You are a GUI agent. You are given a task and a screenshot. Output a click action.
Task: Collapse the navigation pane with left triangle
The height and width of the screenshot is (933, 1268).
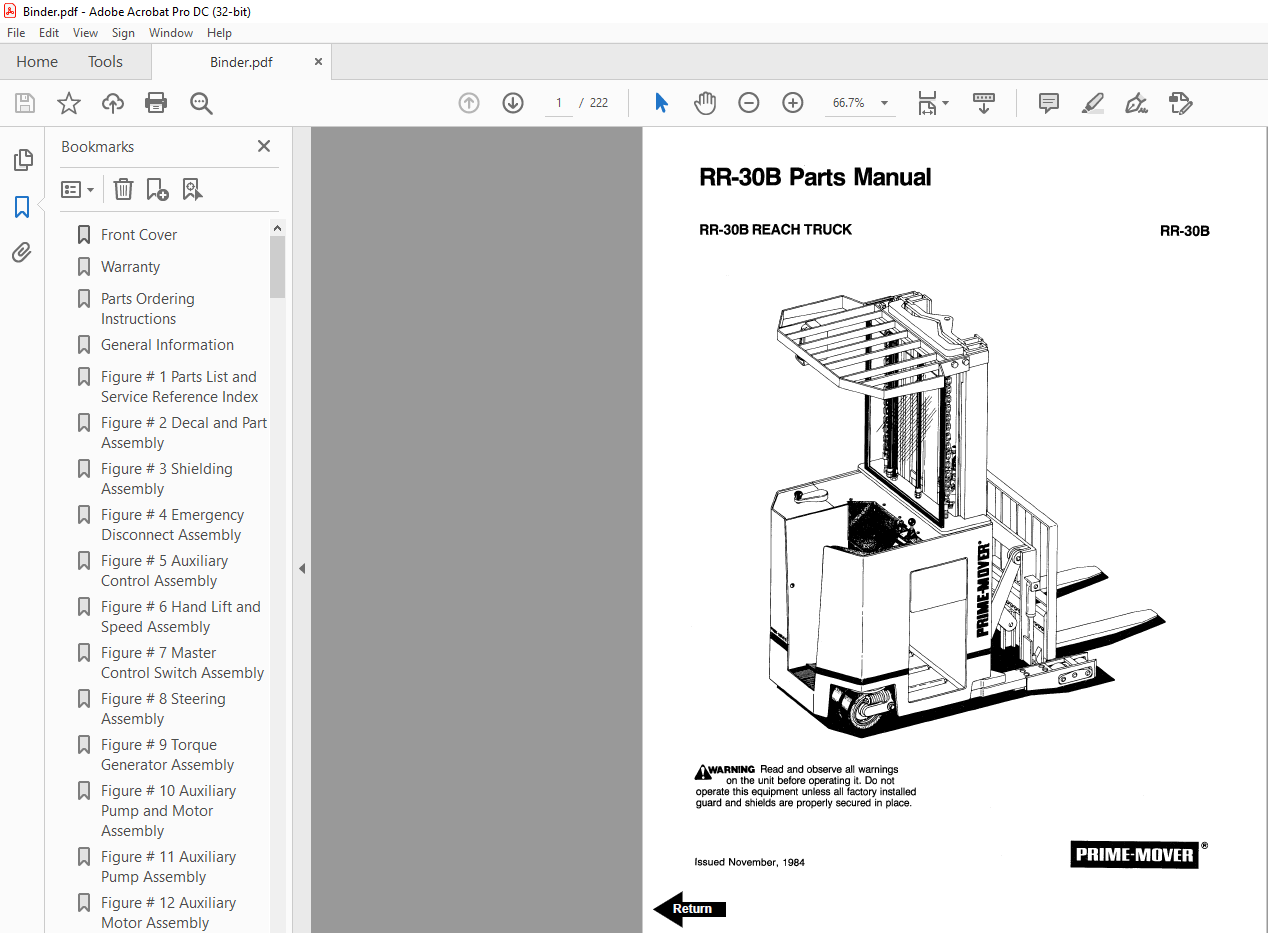[302, 568]
